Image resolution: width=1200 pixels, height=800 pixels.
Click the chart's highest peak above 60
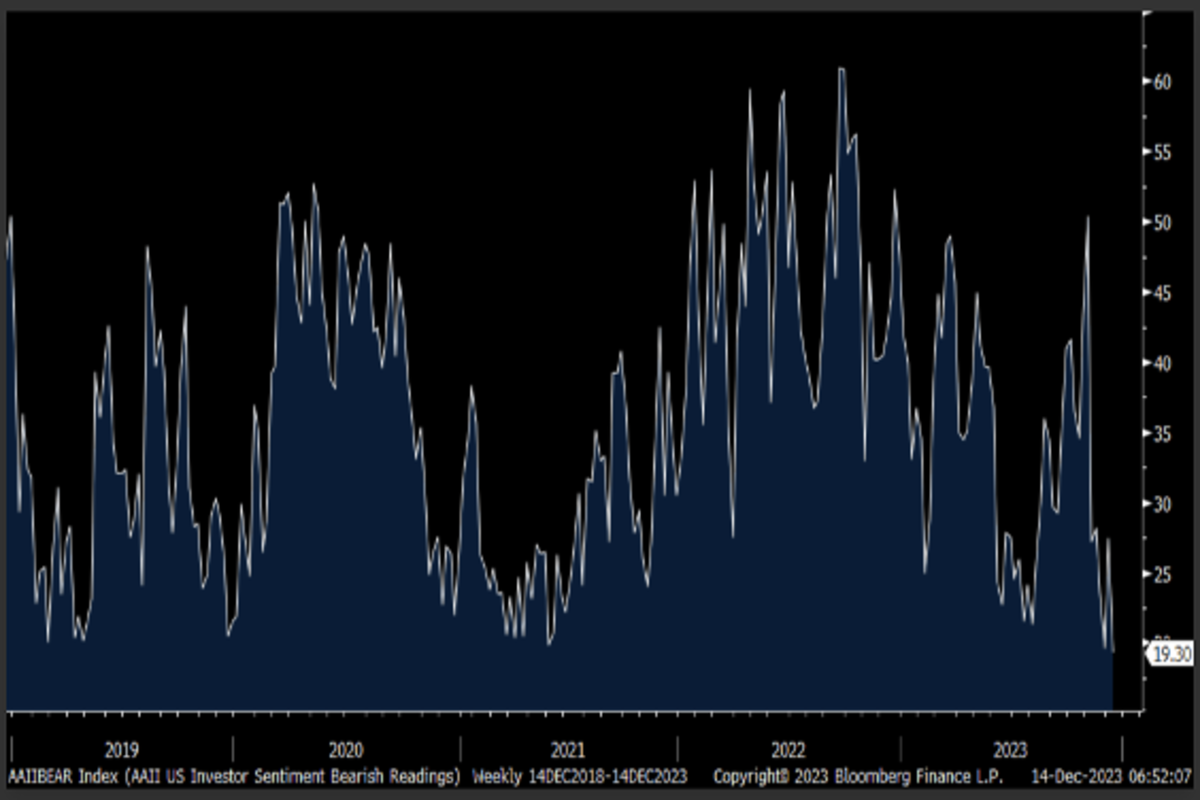pyautogui.click(x=842, y=69)
